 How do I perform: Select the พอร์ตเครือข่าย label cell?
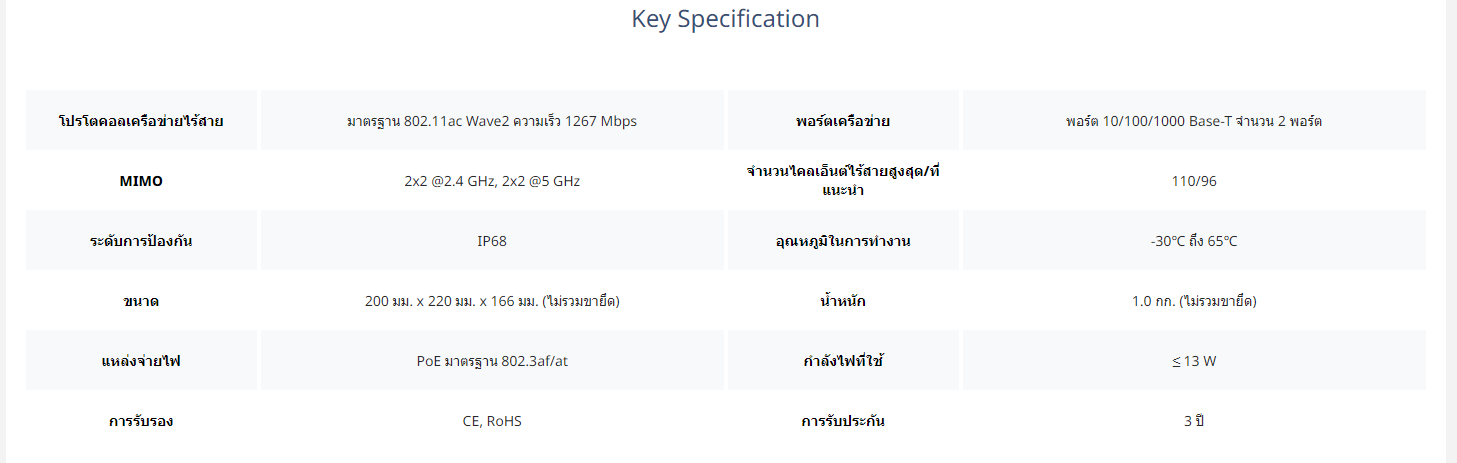(x=843, y=121)
